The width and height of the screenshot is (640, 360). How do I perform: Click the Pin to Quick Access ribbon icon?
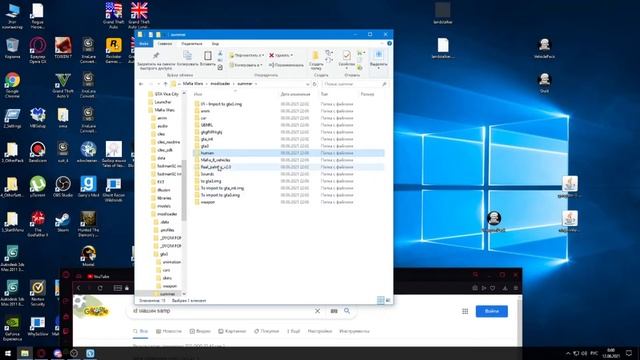point(156,56)
